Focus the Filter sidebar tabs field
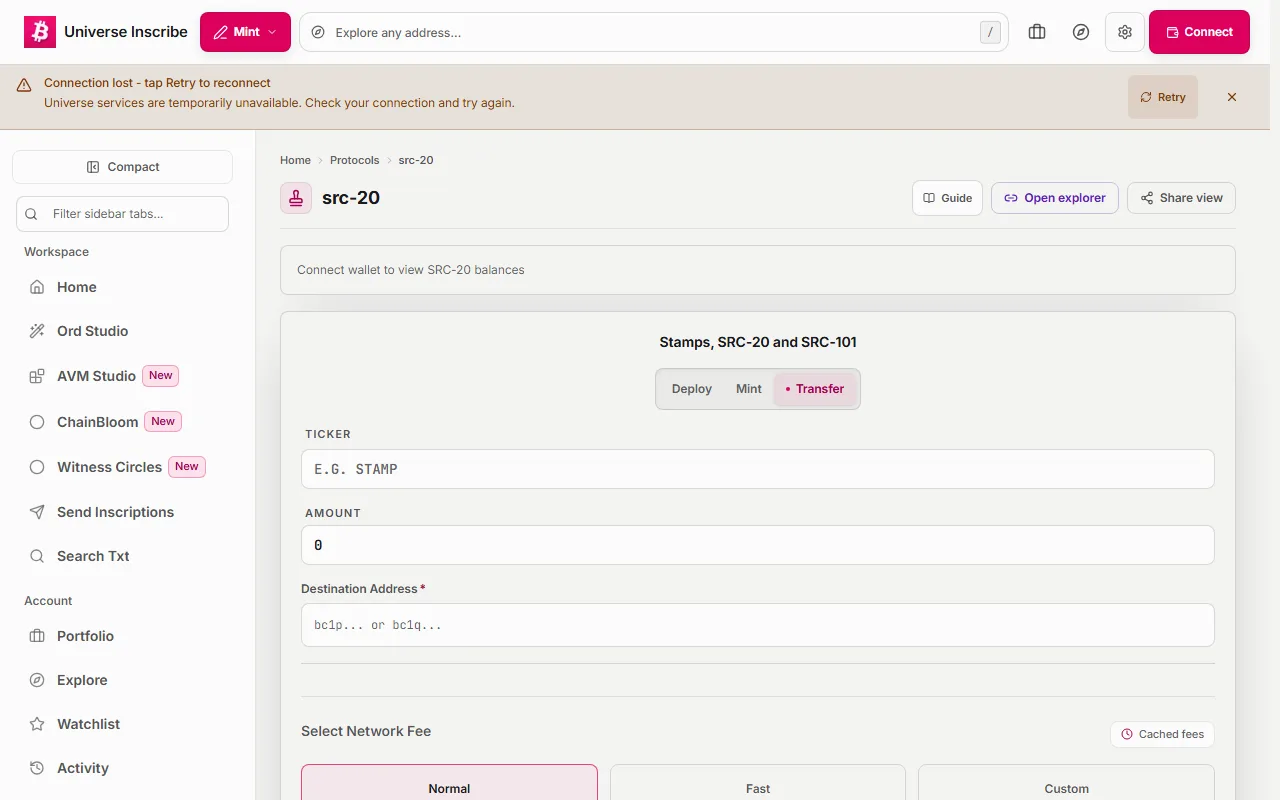This screenshot has width=1280, height=800. (122, 214)
